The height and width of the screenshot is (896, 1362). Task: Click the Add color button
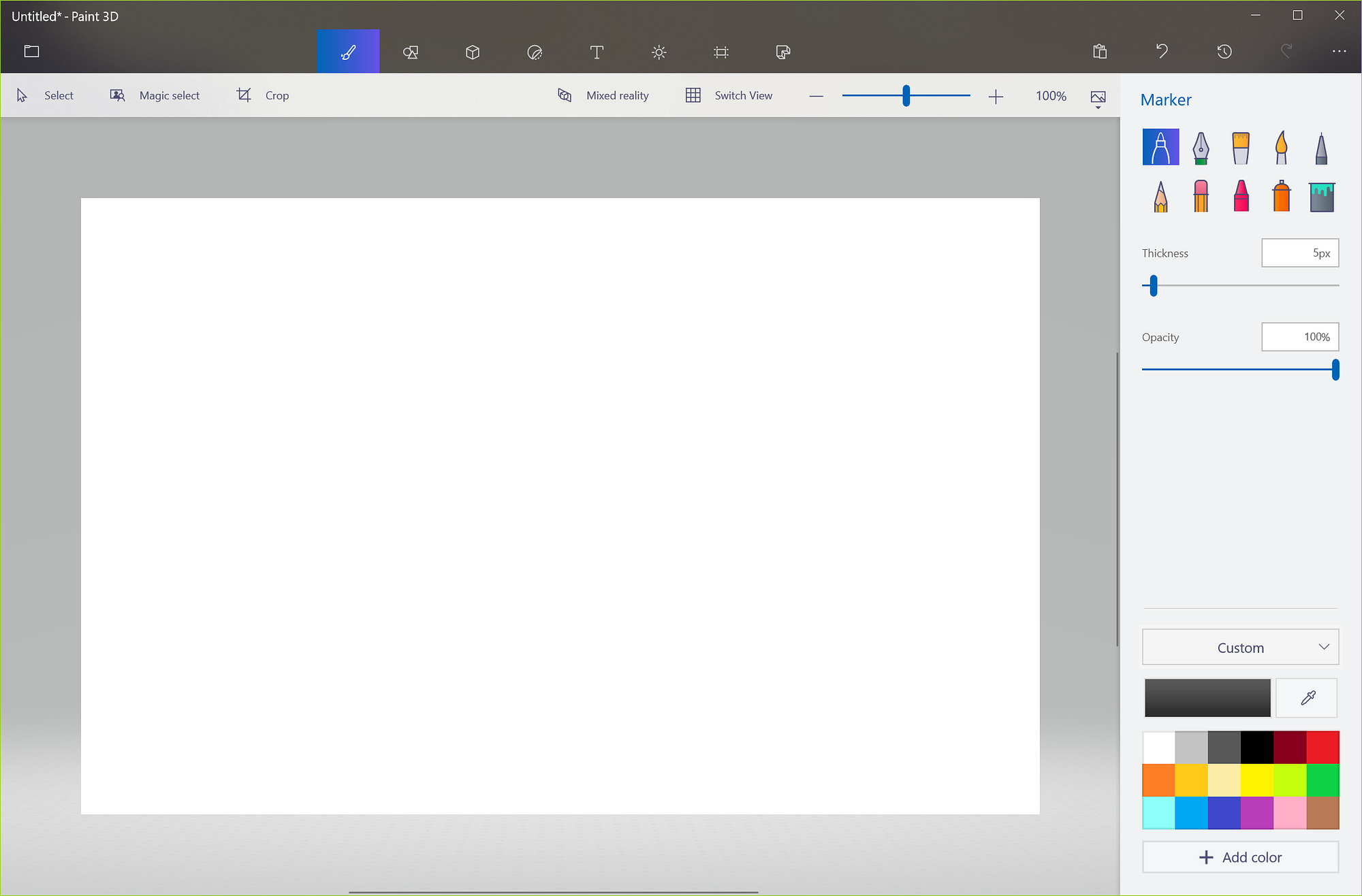click(x=1240, y=857)
